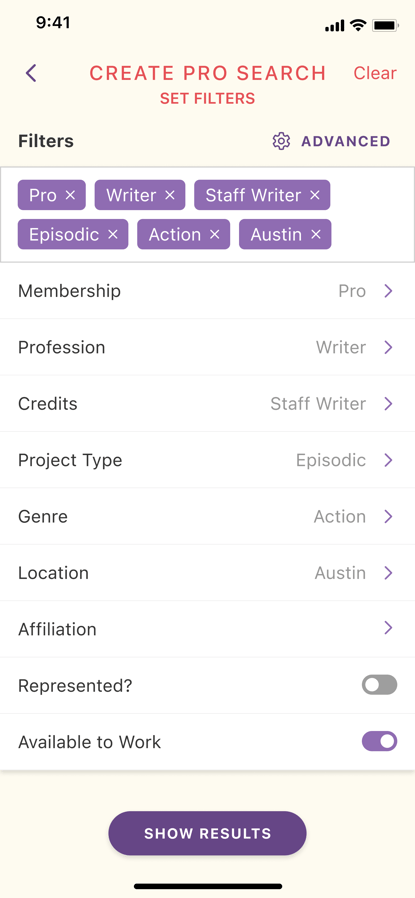Screen dimensions: 415x898
Task: Remove the Action filter chip
Action: pyautogui.click(x=215, y=234)
